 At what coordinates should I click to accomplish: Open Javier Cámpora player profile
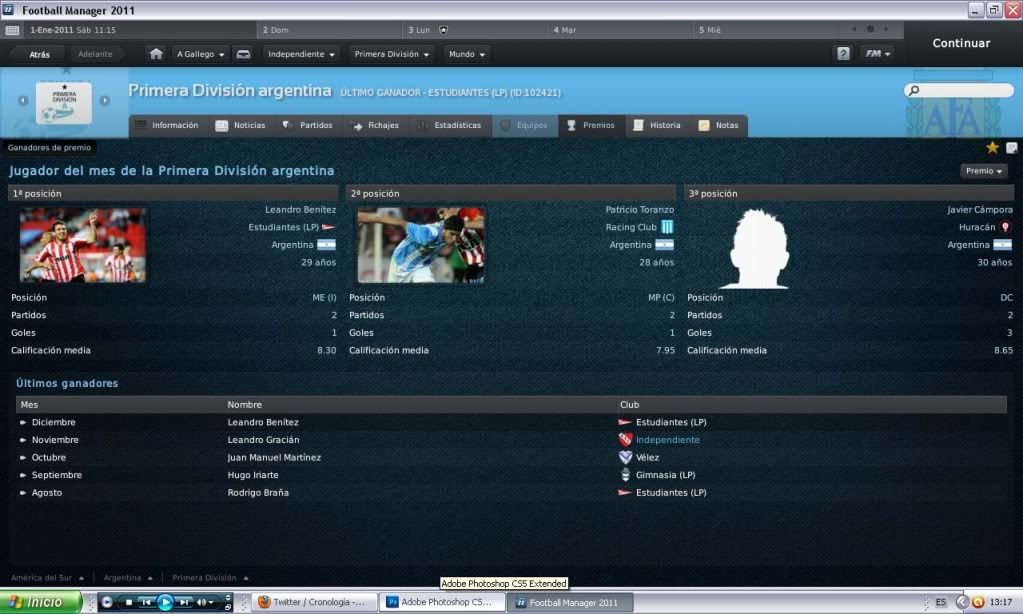[980, 209]
